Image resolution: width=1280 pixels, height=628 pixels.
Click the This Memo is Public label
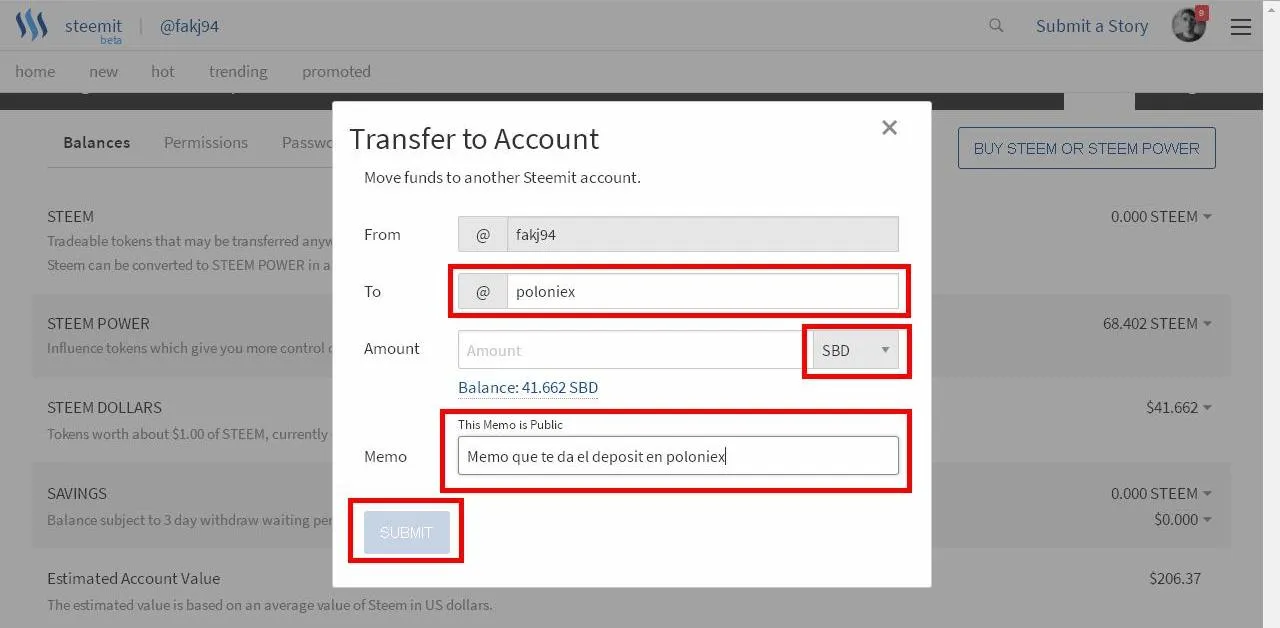click(510, 424)
